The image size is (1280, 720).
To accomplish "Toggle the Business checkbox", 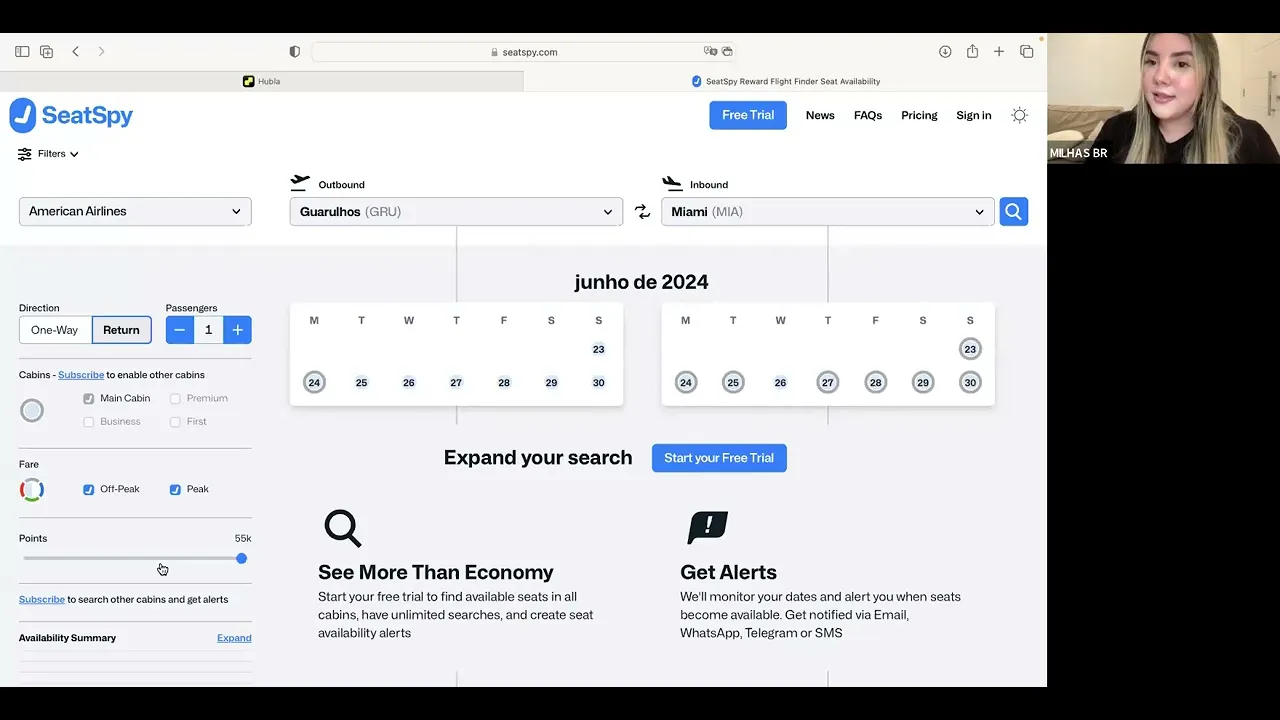I will click(x=89, y=422).
